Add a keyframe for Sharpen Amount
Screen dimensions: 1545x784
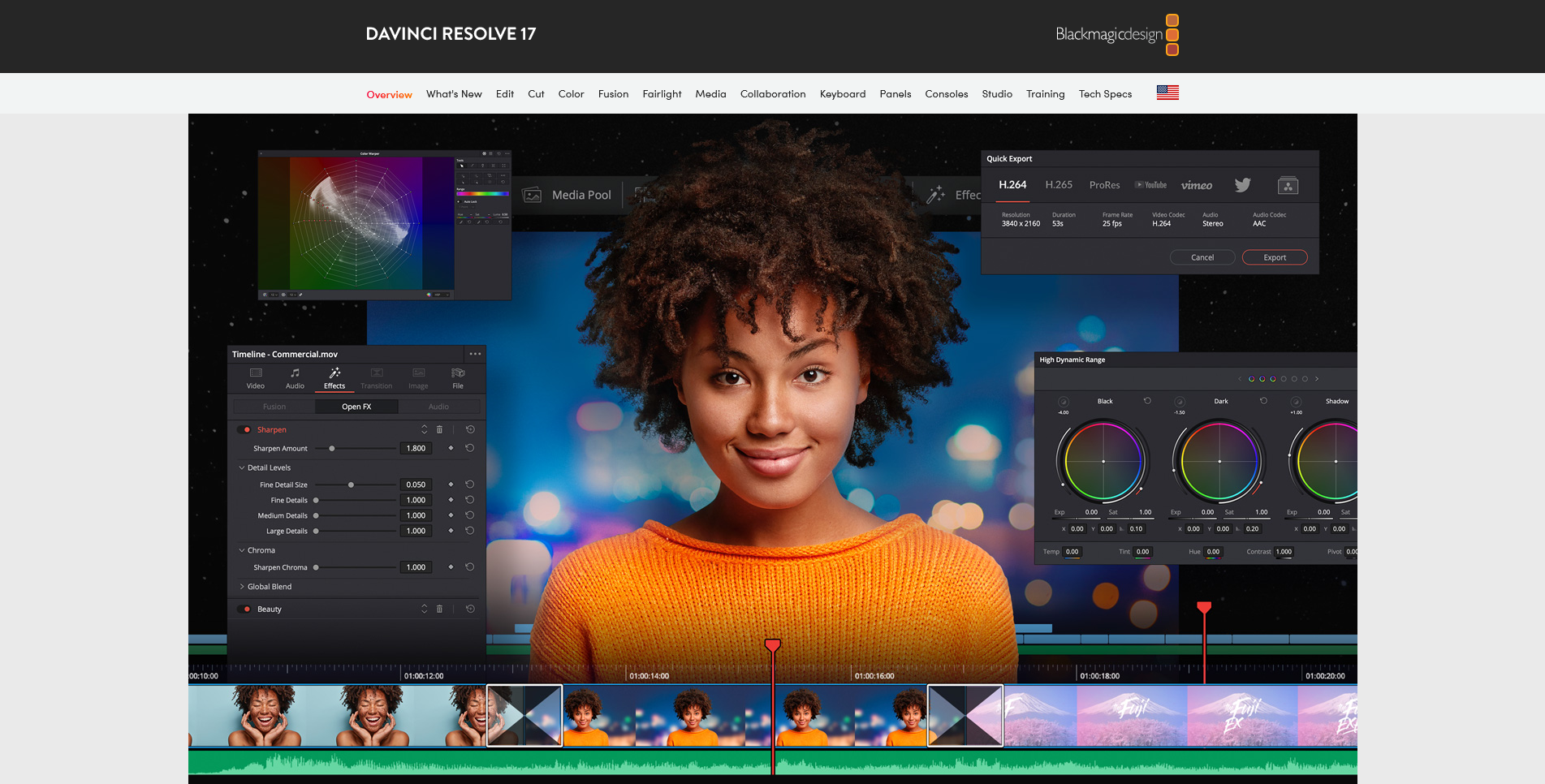[x=451, y=448]
